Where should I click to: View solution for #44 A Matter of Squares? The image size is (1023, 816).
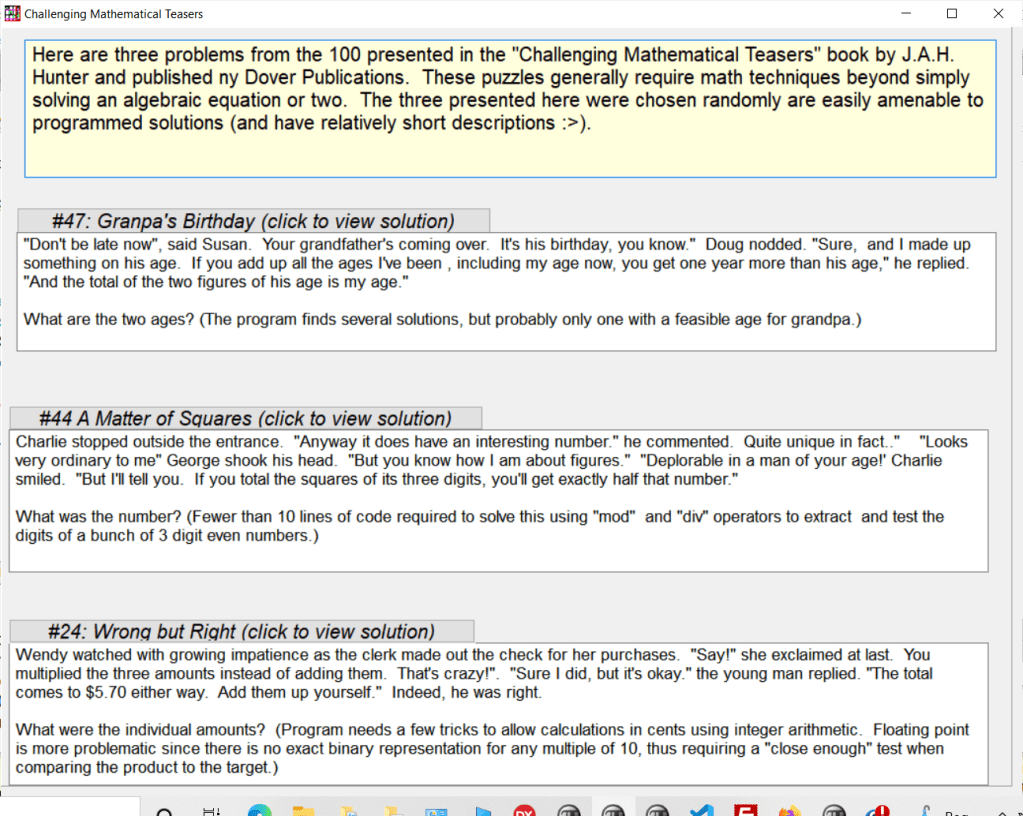pyautogui.click(x=245, y=418)
